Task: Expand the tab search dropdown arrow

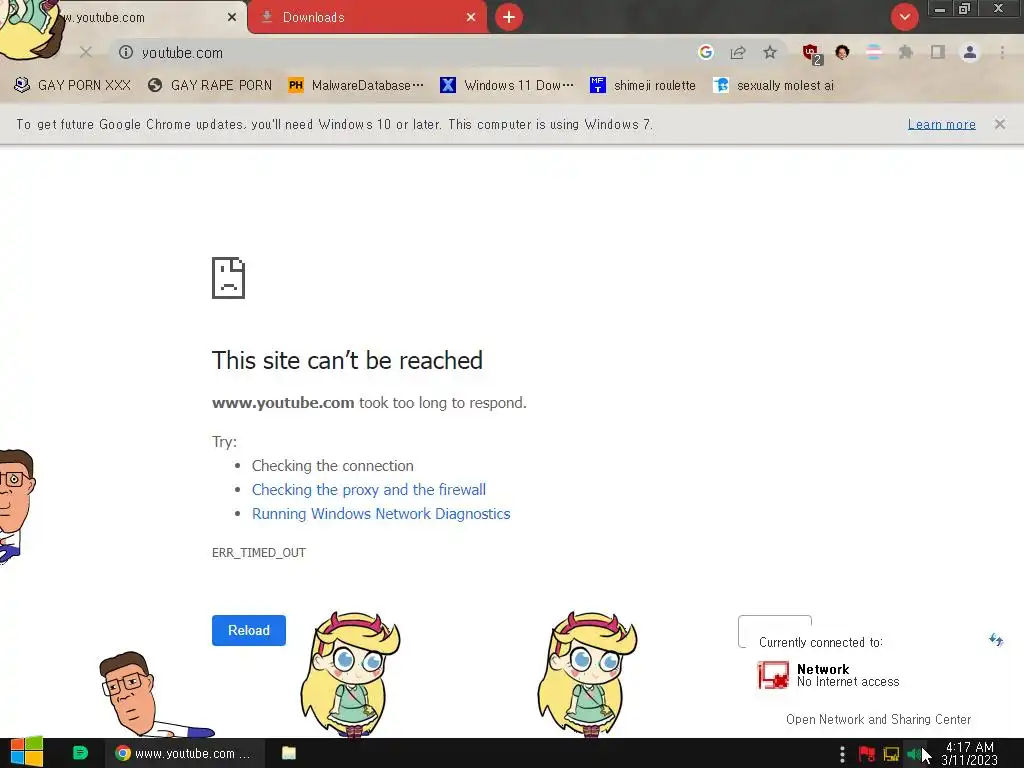Action: pyautogui.click(x=904, y=17)
